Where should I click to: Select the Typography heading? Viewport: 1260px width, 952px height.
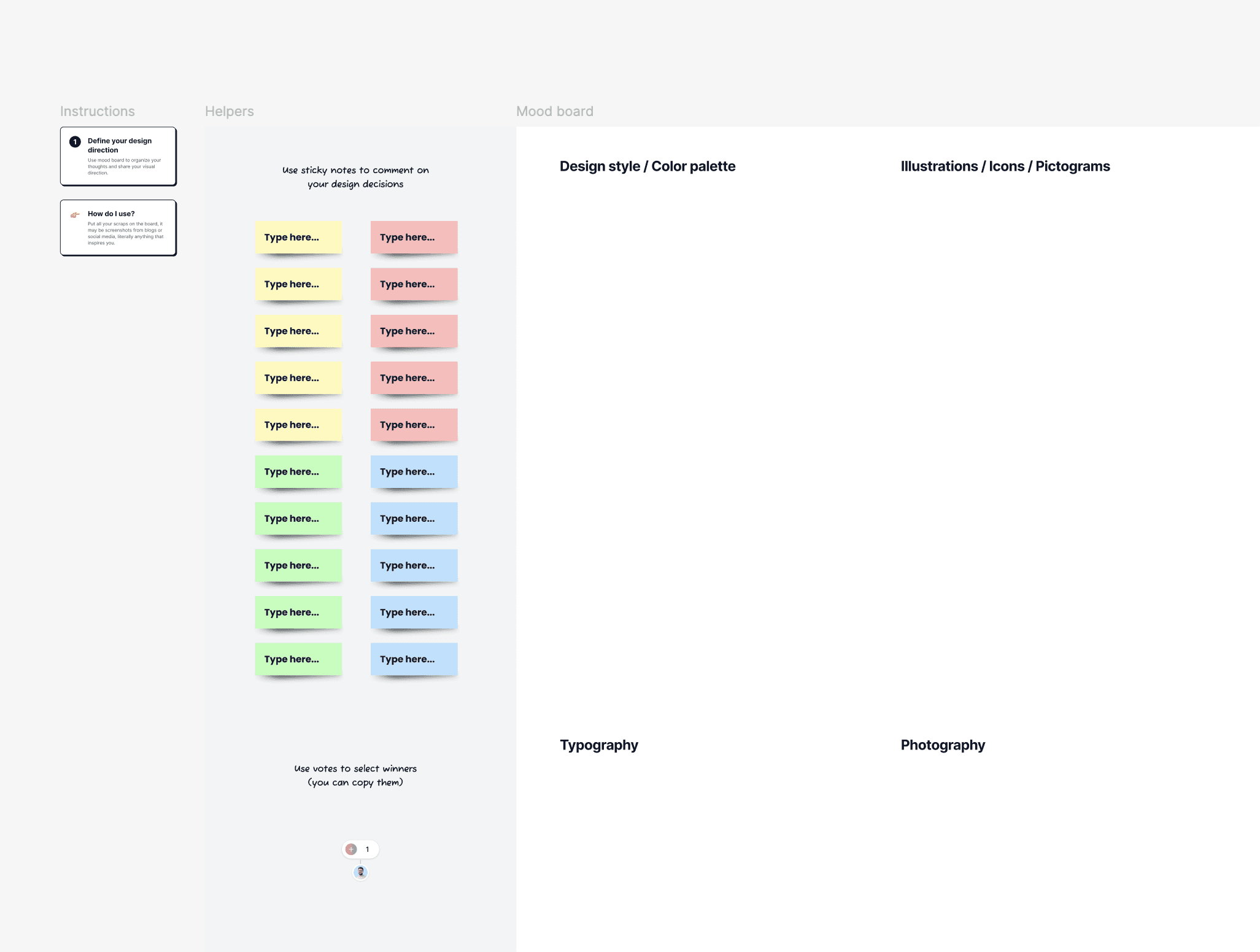[x=598, y=745]
